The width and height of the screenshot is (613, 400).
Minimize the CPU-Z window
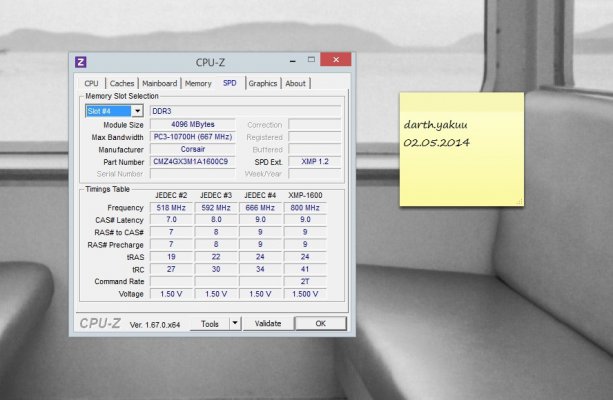292,61
